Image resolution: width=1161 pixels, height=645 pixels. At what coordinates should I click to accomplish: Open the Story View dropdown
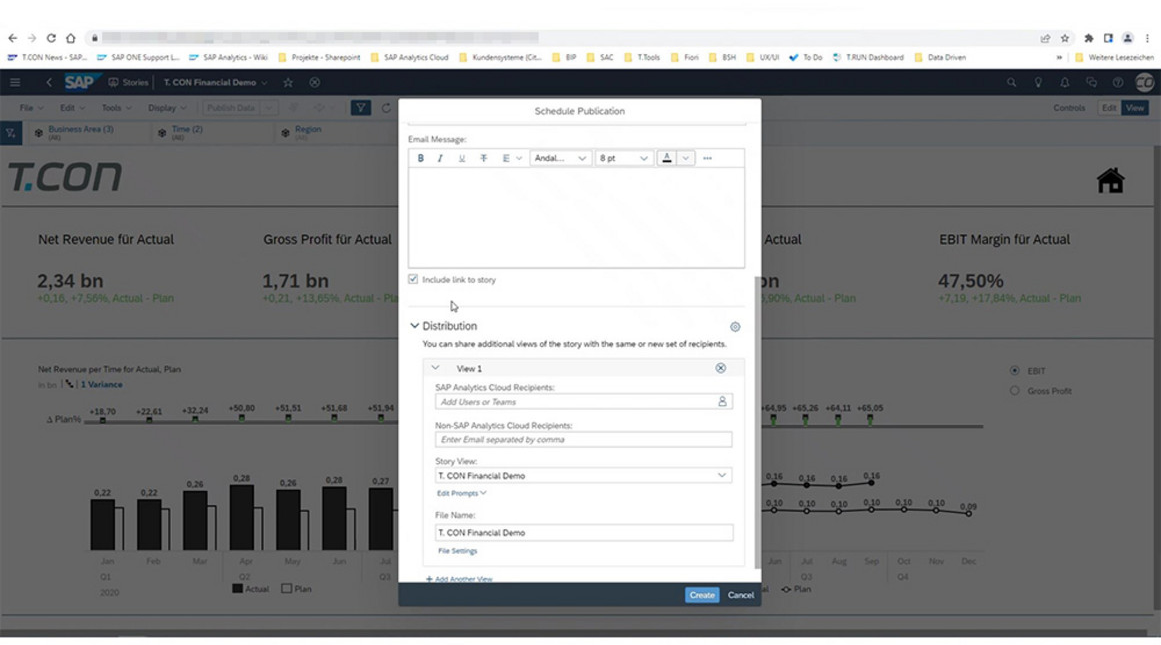[x=583, y=475]
